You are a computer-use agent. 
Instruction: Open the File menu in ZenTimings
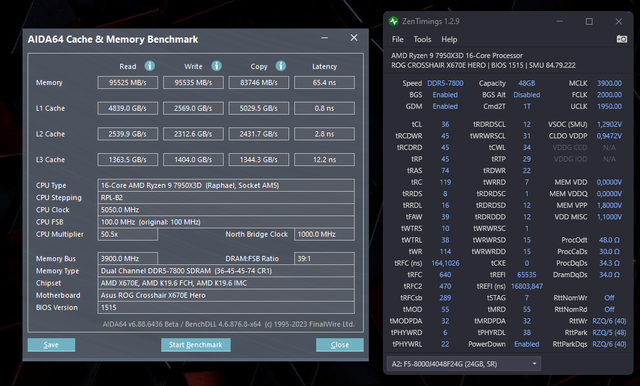coord(398,40)
